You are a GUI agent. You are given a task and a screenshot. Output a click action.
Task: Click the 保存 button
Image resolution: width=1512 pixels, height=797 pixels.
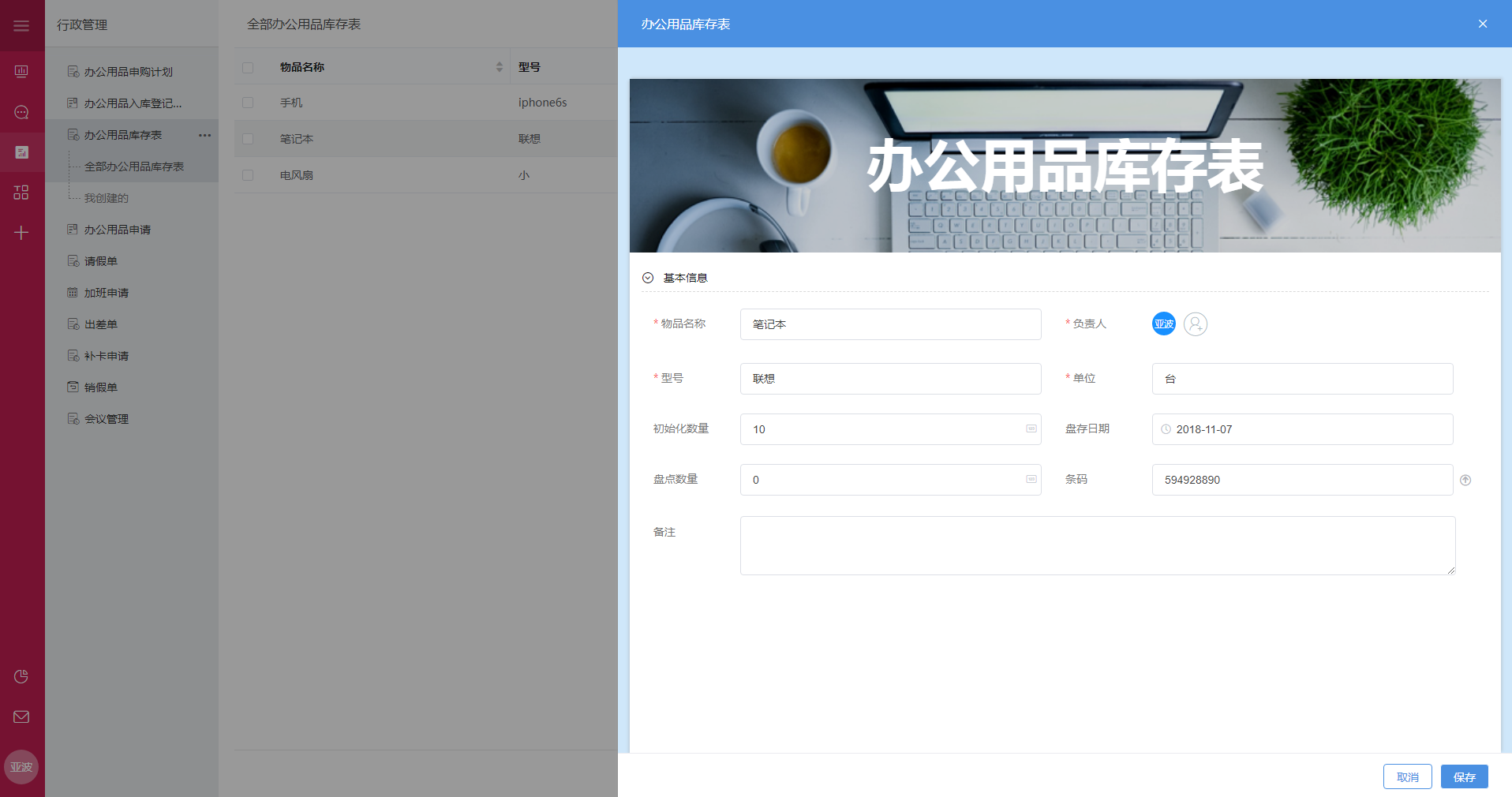point(1464,776)
